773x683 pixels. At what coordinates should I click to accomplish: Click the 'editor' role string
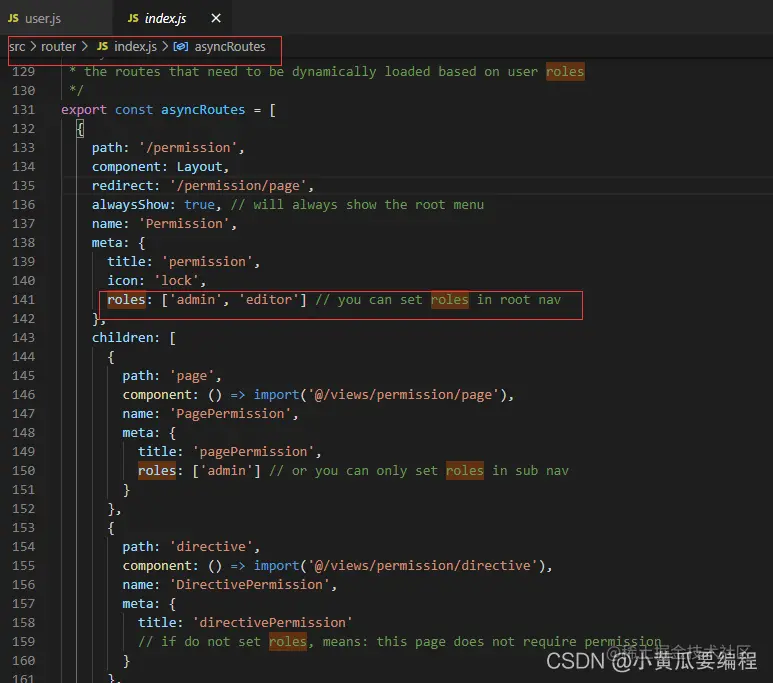pyautogui.click(x=269, y=299)
